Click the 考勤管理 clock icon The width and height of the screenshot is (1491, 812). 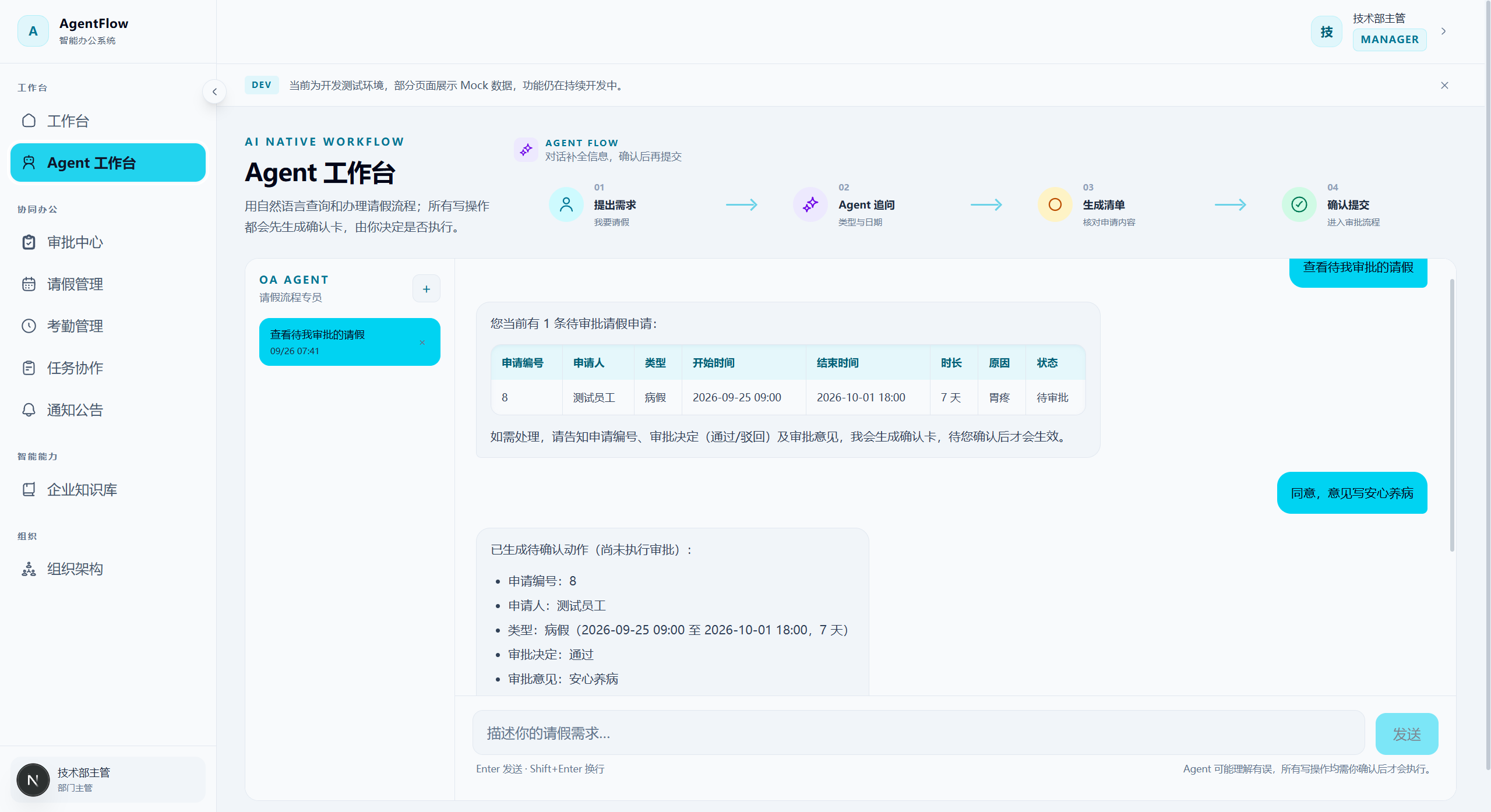[29, 326]
